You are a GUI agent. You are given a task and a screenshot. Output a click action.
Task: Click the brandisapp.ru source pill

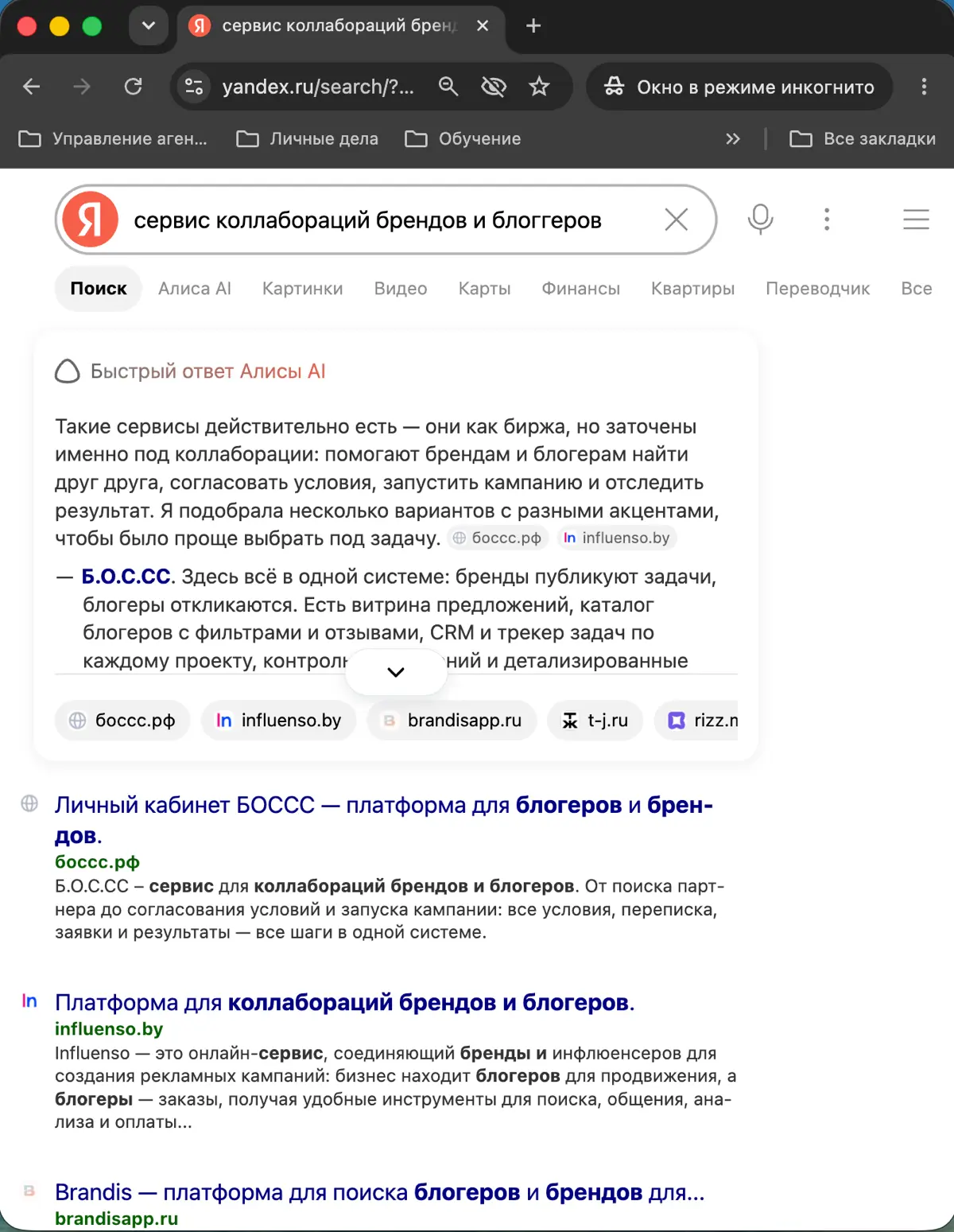click(452, 721)
